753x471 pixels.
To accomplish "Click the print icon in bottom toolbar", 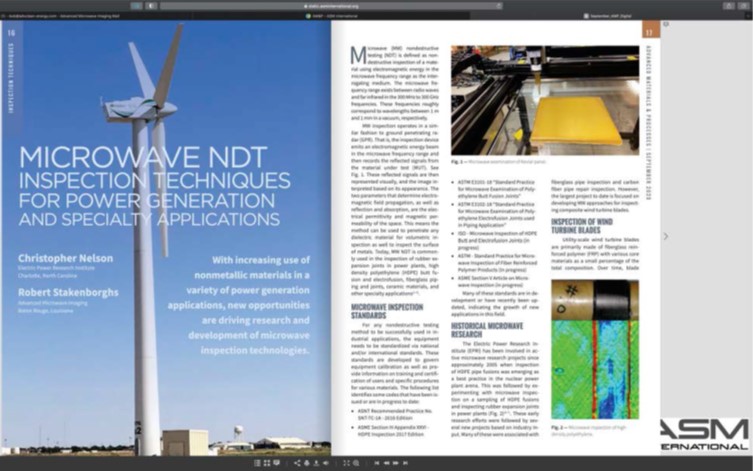I will pyautogui.click(x=308, y=463).
